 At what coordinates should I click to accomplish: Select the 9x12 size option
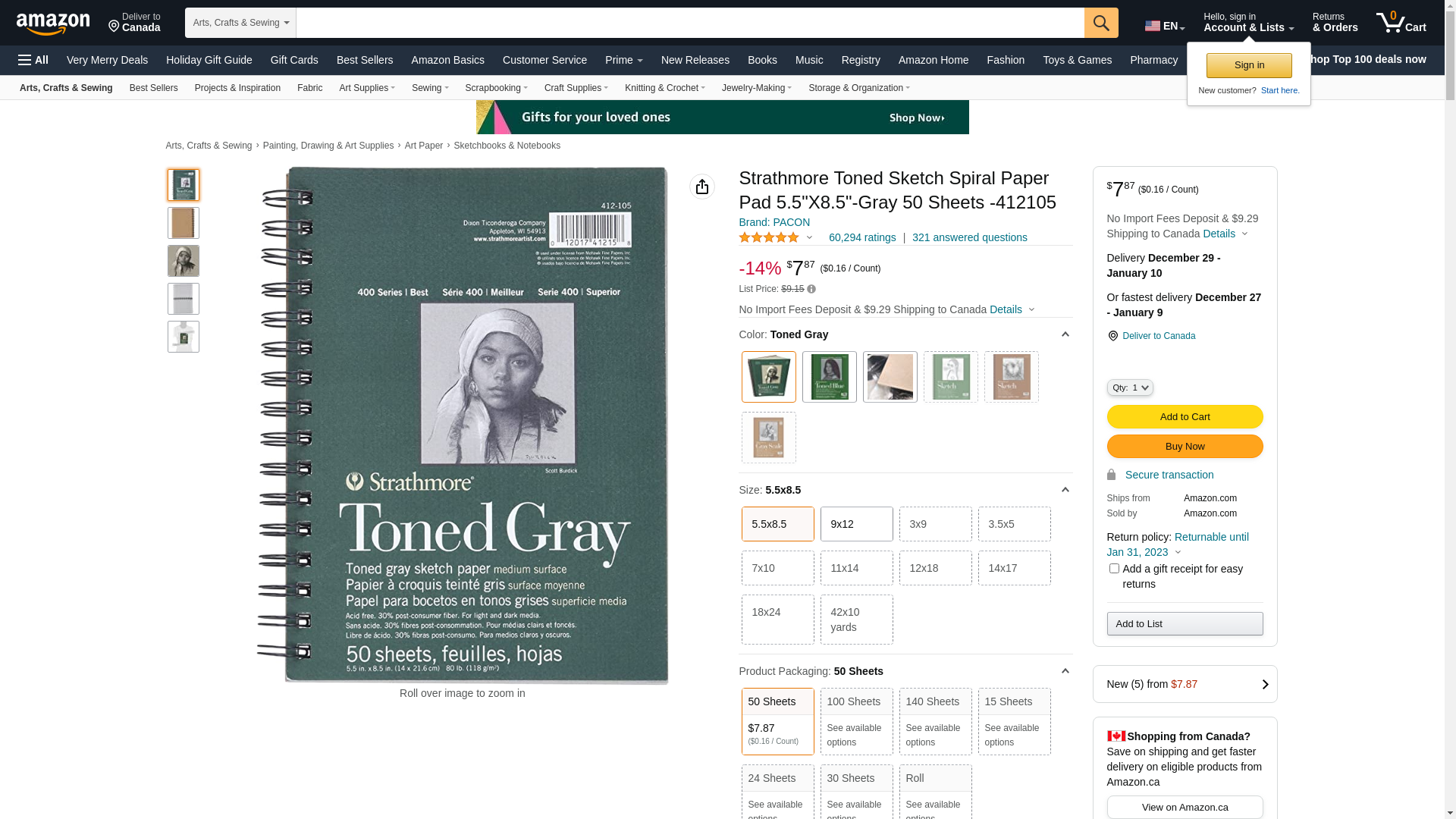(857, 524)
